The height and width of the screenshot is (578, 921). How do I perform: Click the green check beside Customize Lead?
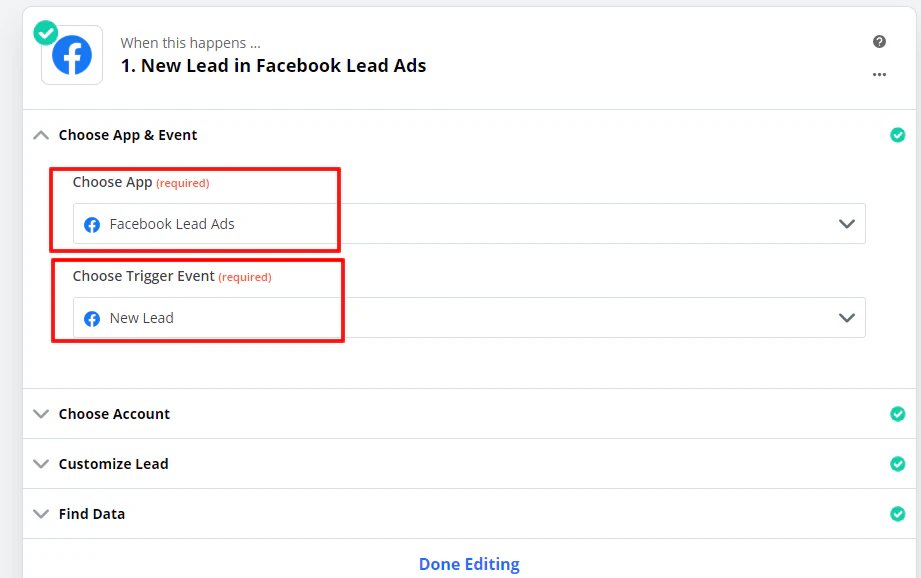coord(897,463)
